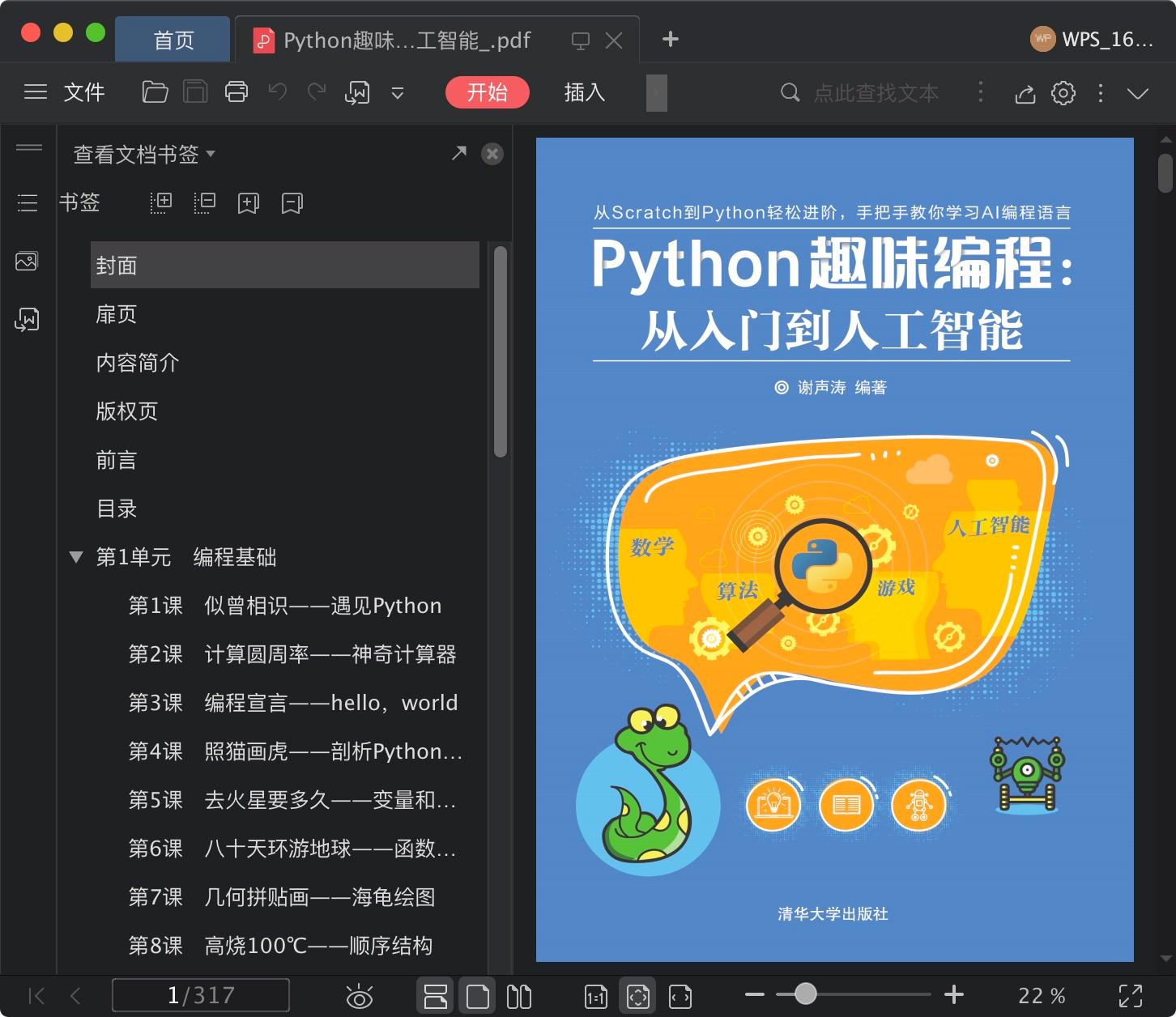The image size is (1176, 1017).
Task: Click the page number field 1/317
Action: point(201,995)
